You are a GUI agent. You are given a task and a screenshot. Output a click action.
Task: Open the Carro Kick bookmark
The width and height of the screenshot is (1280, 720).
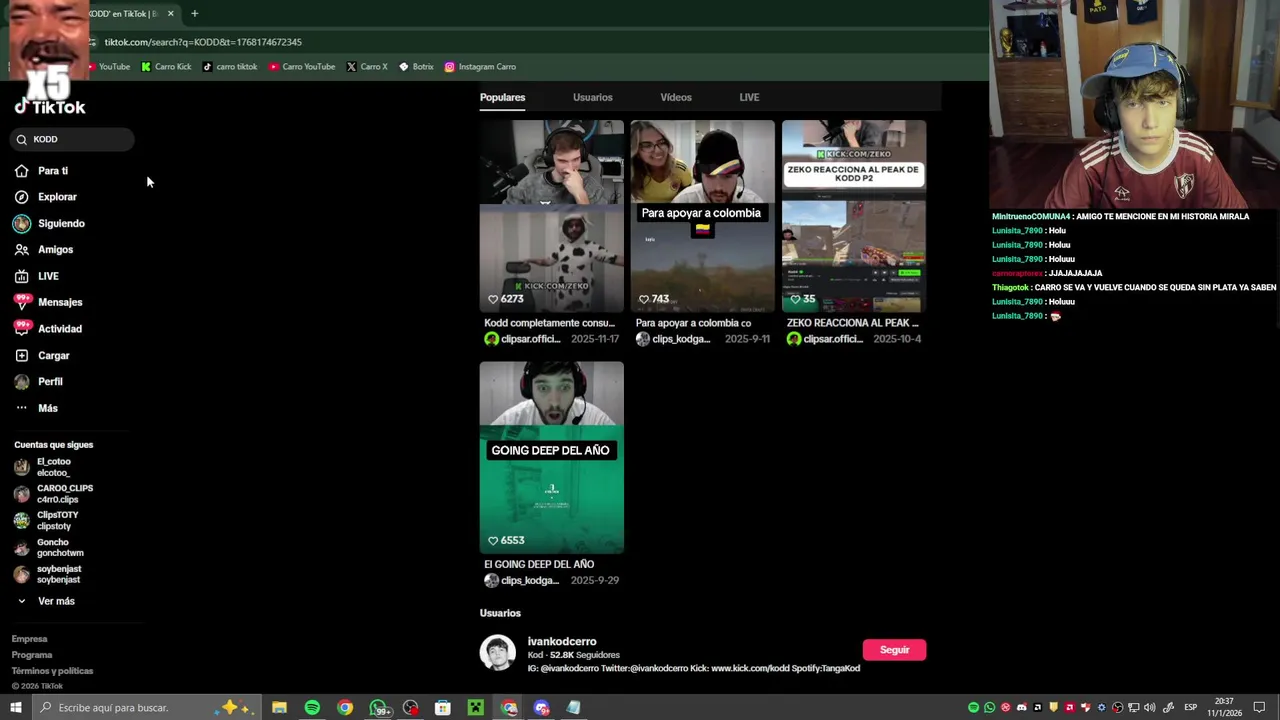coord(166,67)
